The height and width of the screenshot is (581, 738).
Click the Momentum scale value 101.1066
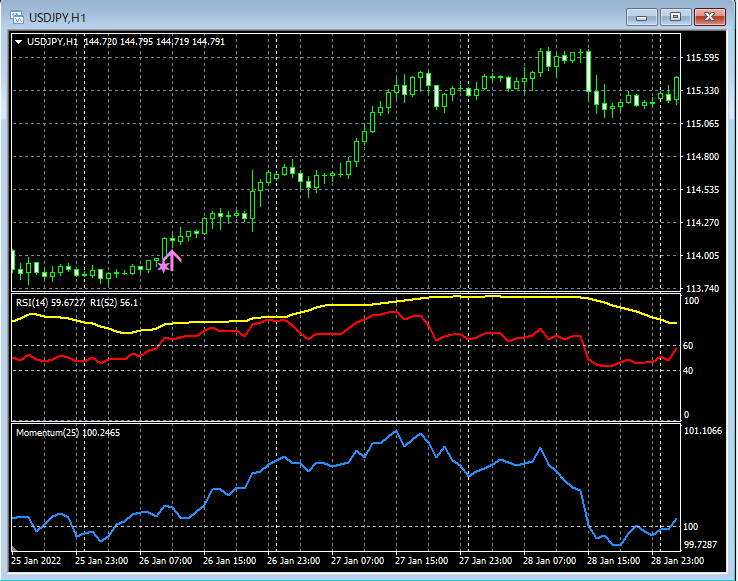704,432
